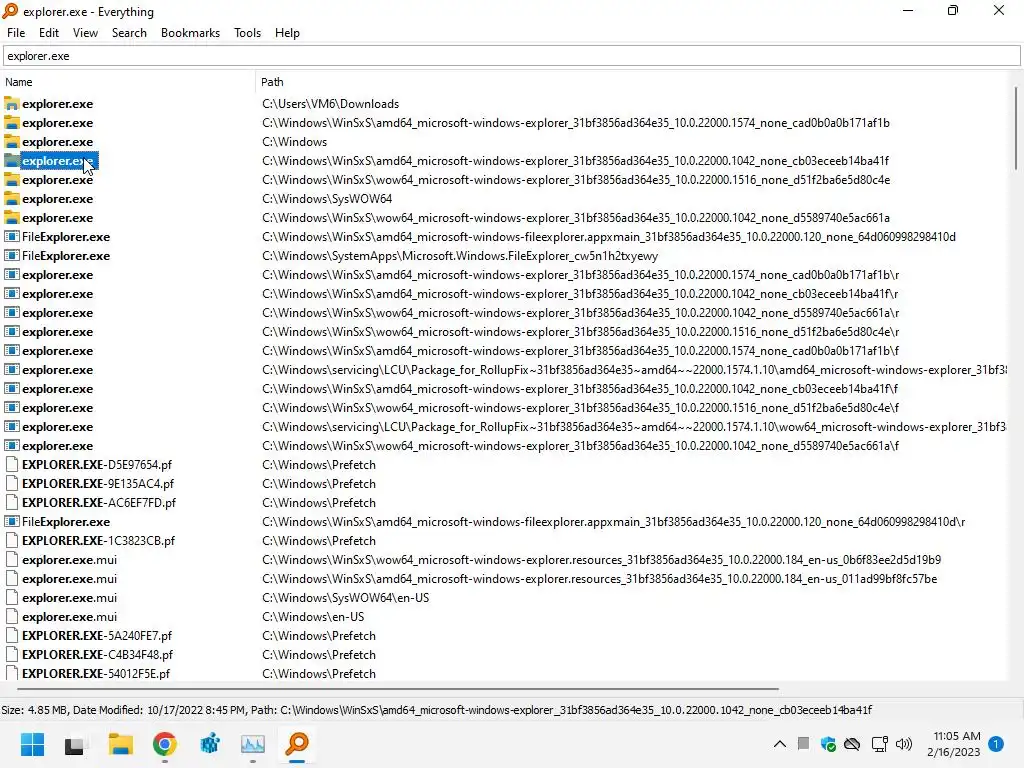
Task: Open Google Chrome from the taskbar
Action: (165, 744)
